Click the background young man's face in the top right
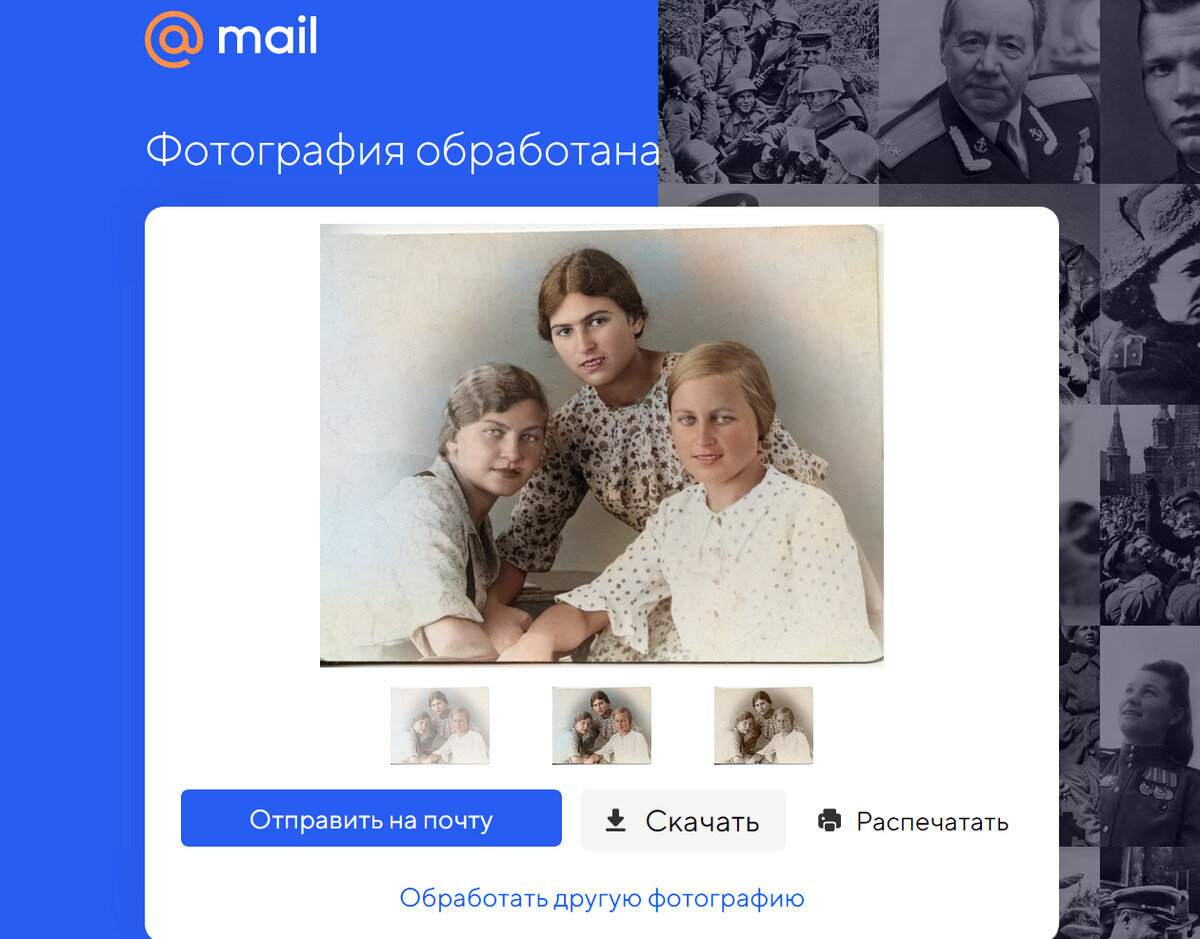 [1150, 92]
